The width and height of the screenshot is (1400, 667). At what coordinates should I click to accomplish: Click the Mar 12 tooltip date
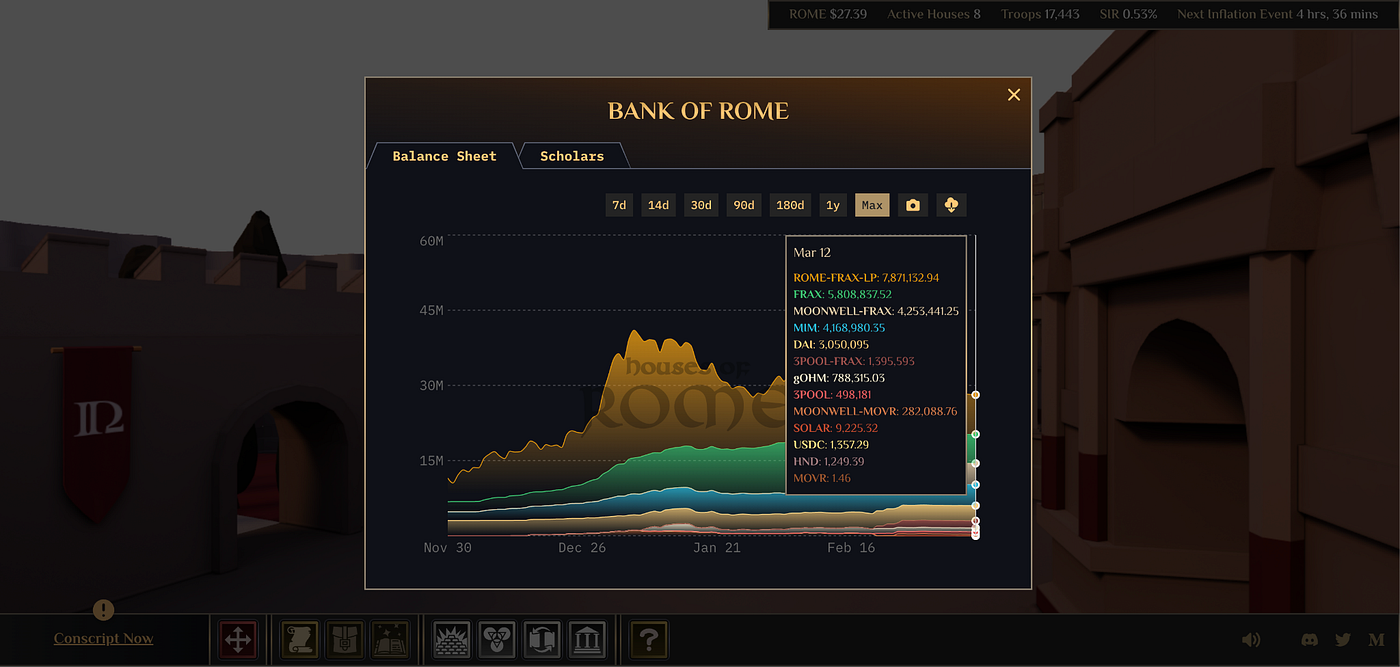pos(812,253)
